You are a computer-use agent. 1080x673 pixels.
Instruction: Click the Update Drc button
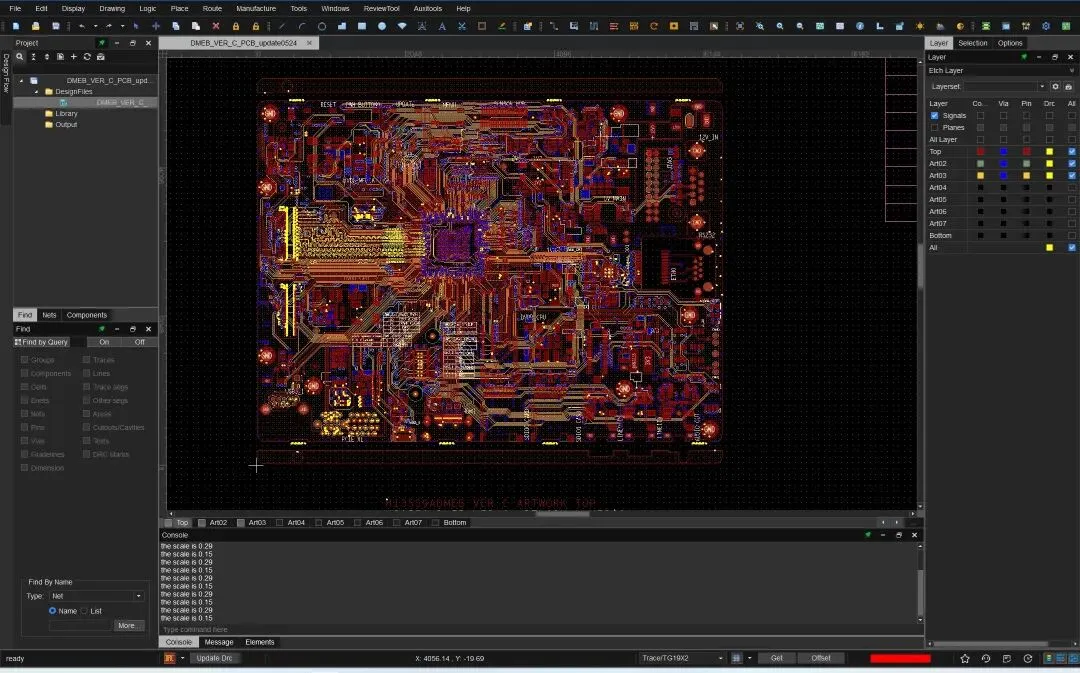pos(214,658)
